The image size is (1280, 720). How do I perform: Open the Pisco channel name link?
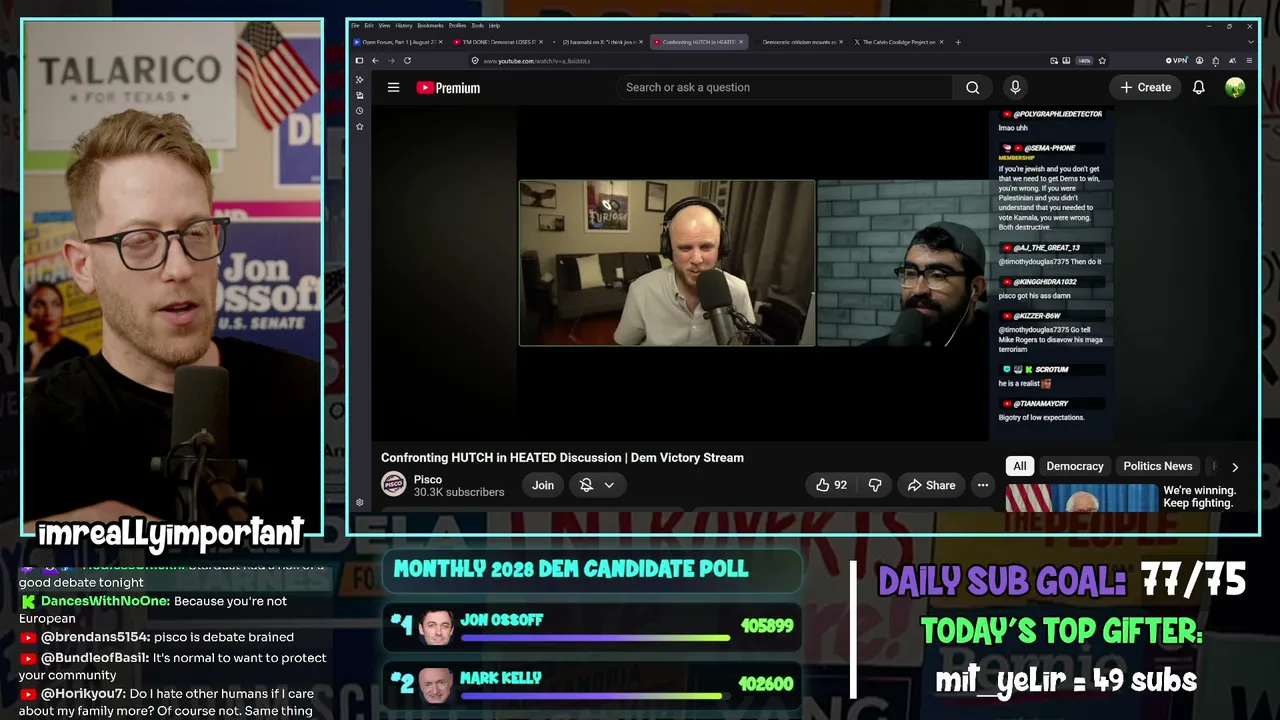point(428,479)
